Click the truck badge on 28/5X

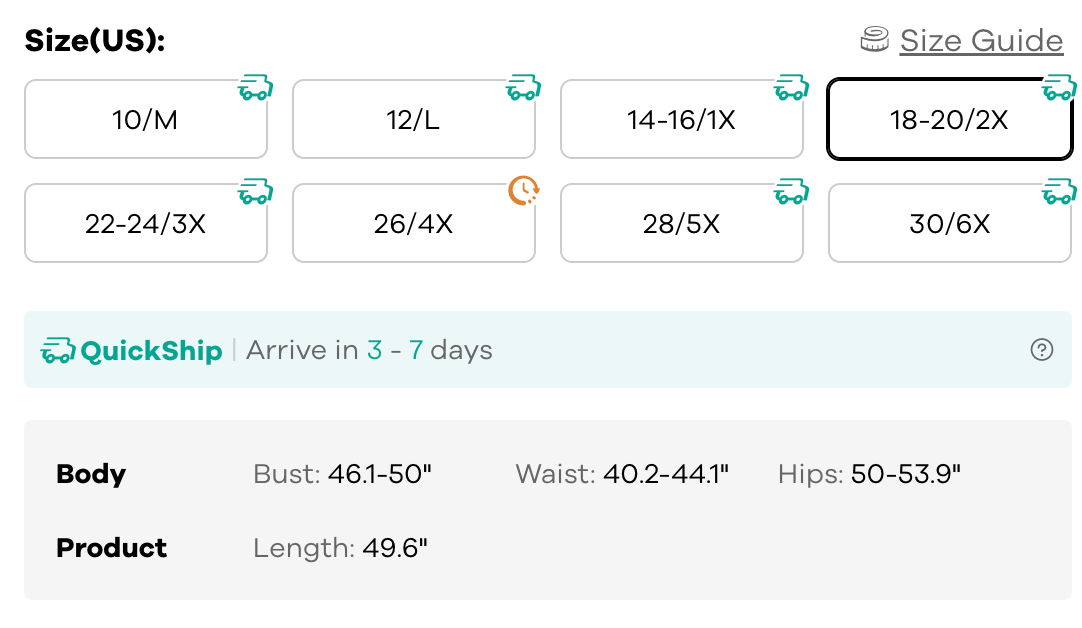tap(792, 191)
